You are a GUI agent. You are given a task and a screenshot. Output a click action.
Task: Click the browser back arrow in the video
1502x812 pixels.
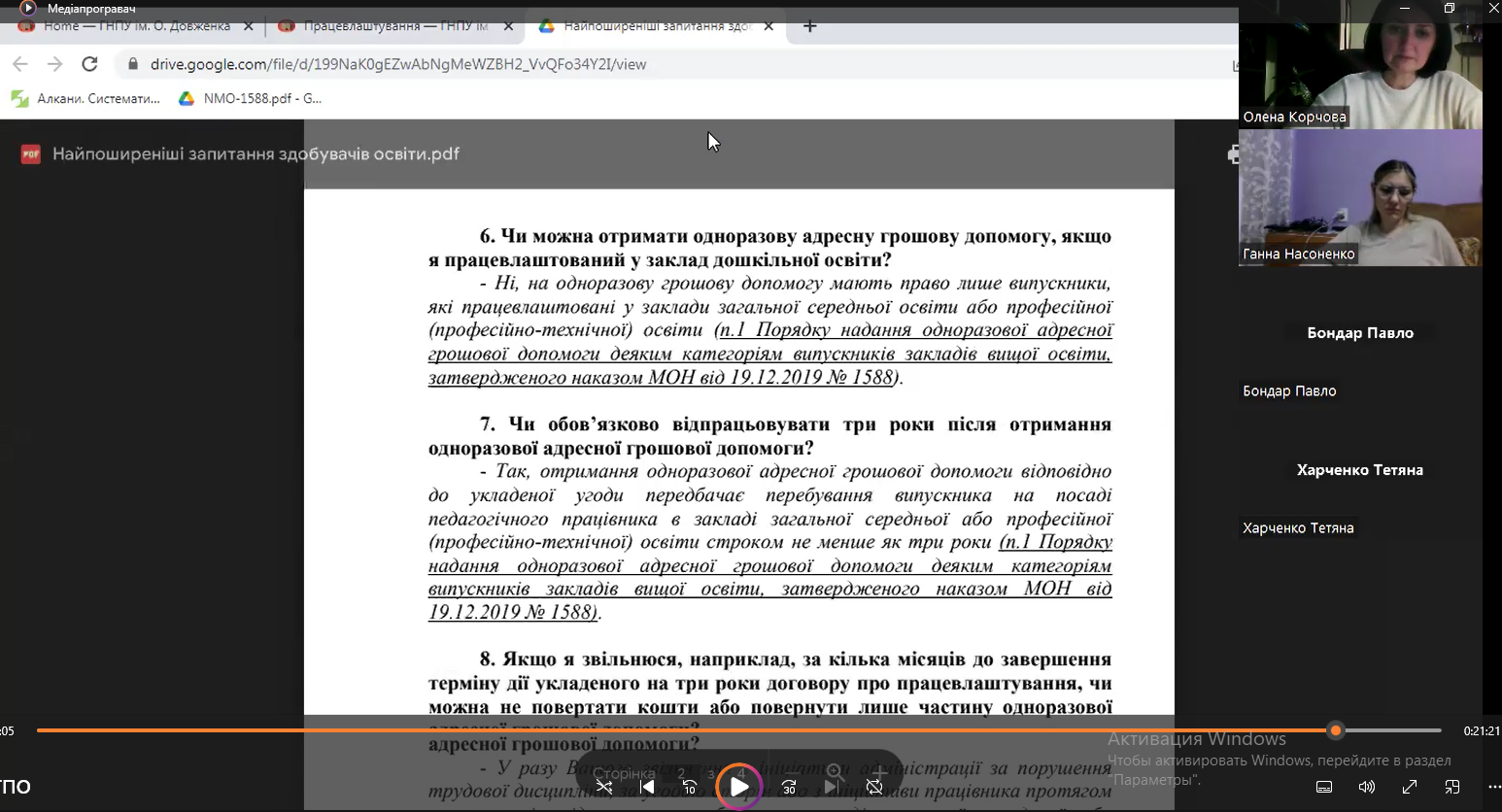[x=19, y=64]
